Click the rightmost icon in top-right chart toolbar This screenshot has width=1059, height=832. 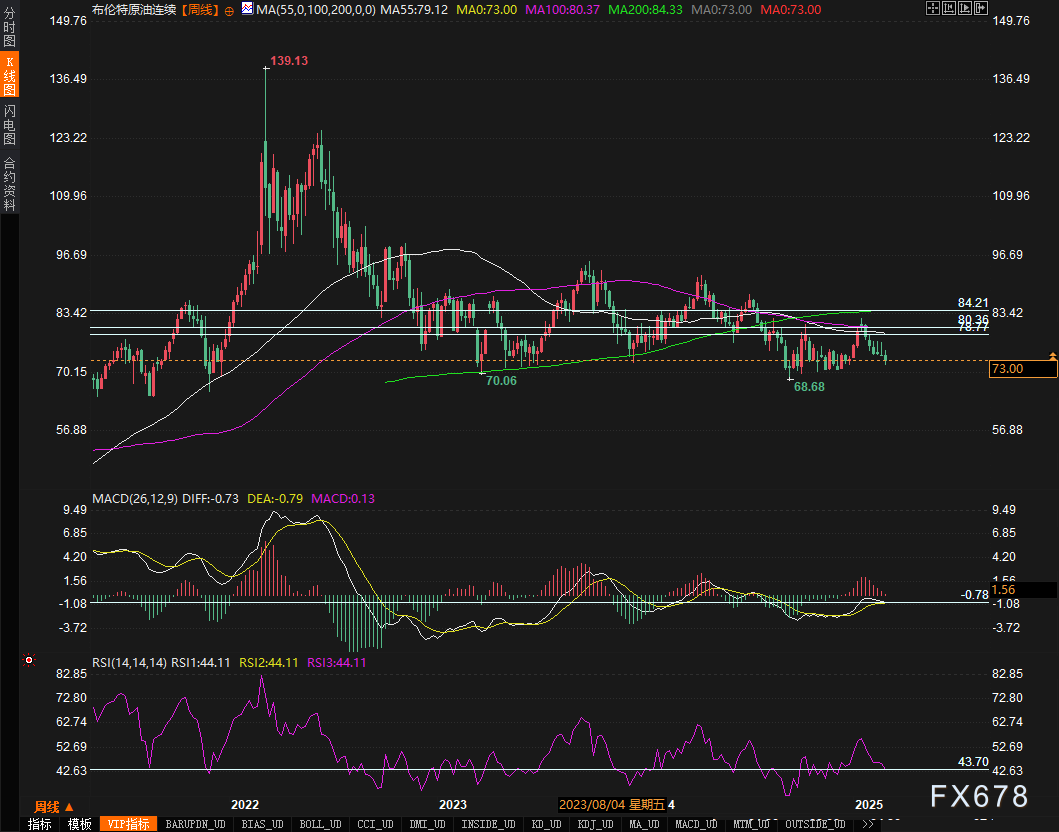(x=981, y=9)
